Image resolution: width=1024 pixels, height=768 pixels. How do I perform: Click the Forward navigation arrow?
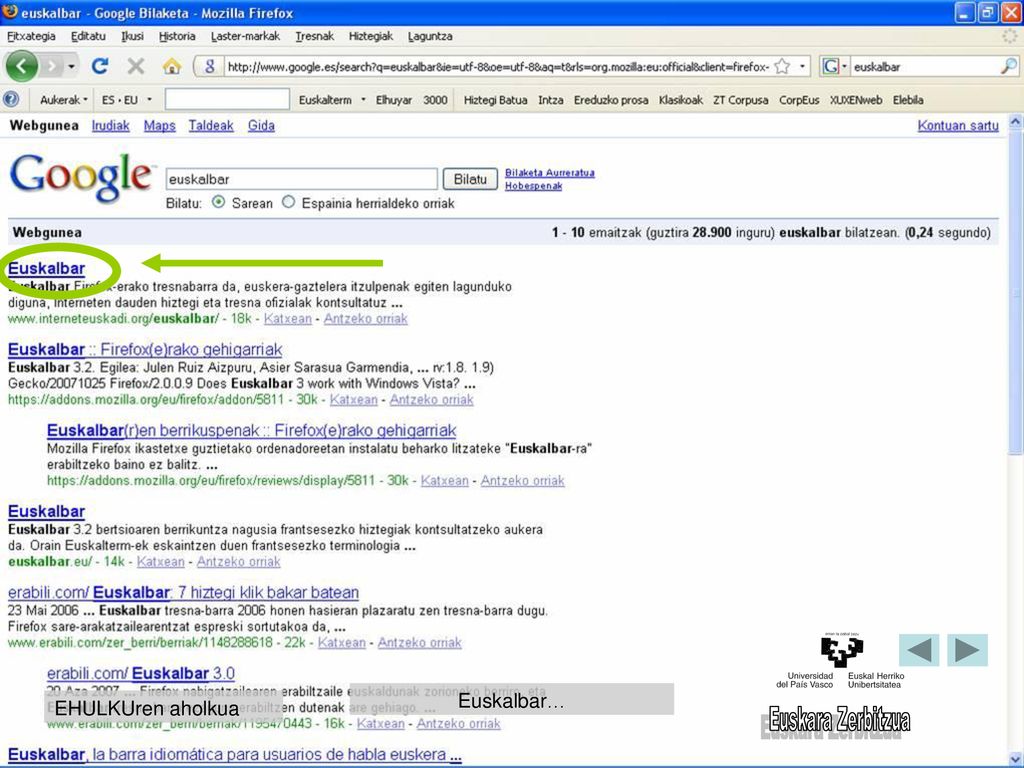pyautogui.click(x=52, y=66)
